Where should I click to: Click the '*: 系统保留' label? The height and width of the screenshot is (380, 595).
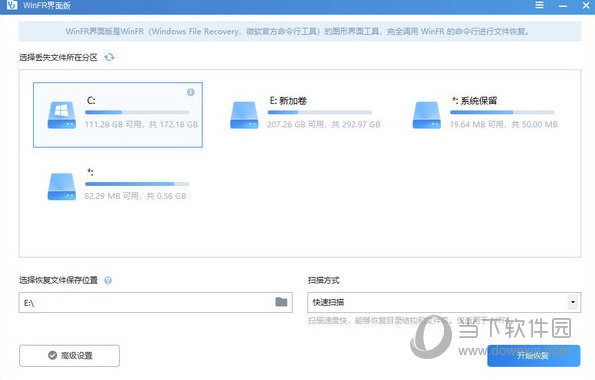(x=474, y=101)
